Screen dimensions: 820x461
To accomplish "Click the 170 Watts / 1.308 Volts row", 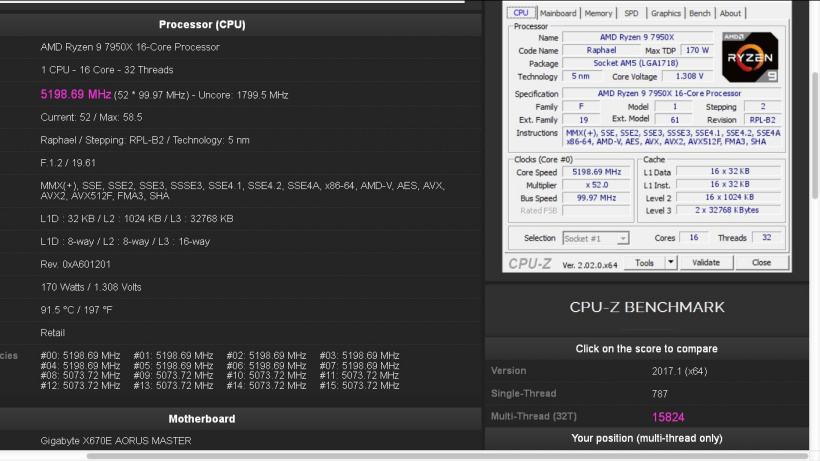I will (x=91, y=287).
